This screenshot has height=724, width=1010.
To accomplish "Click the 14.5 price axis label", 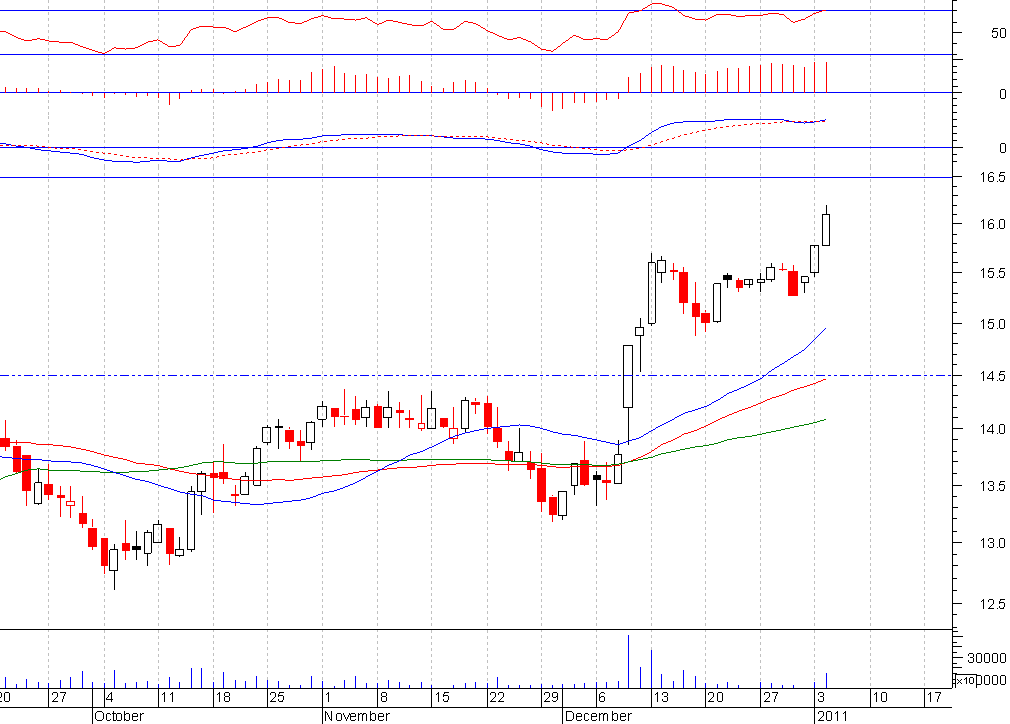I will pos(992,376).
